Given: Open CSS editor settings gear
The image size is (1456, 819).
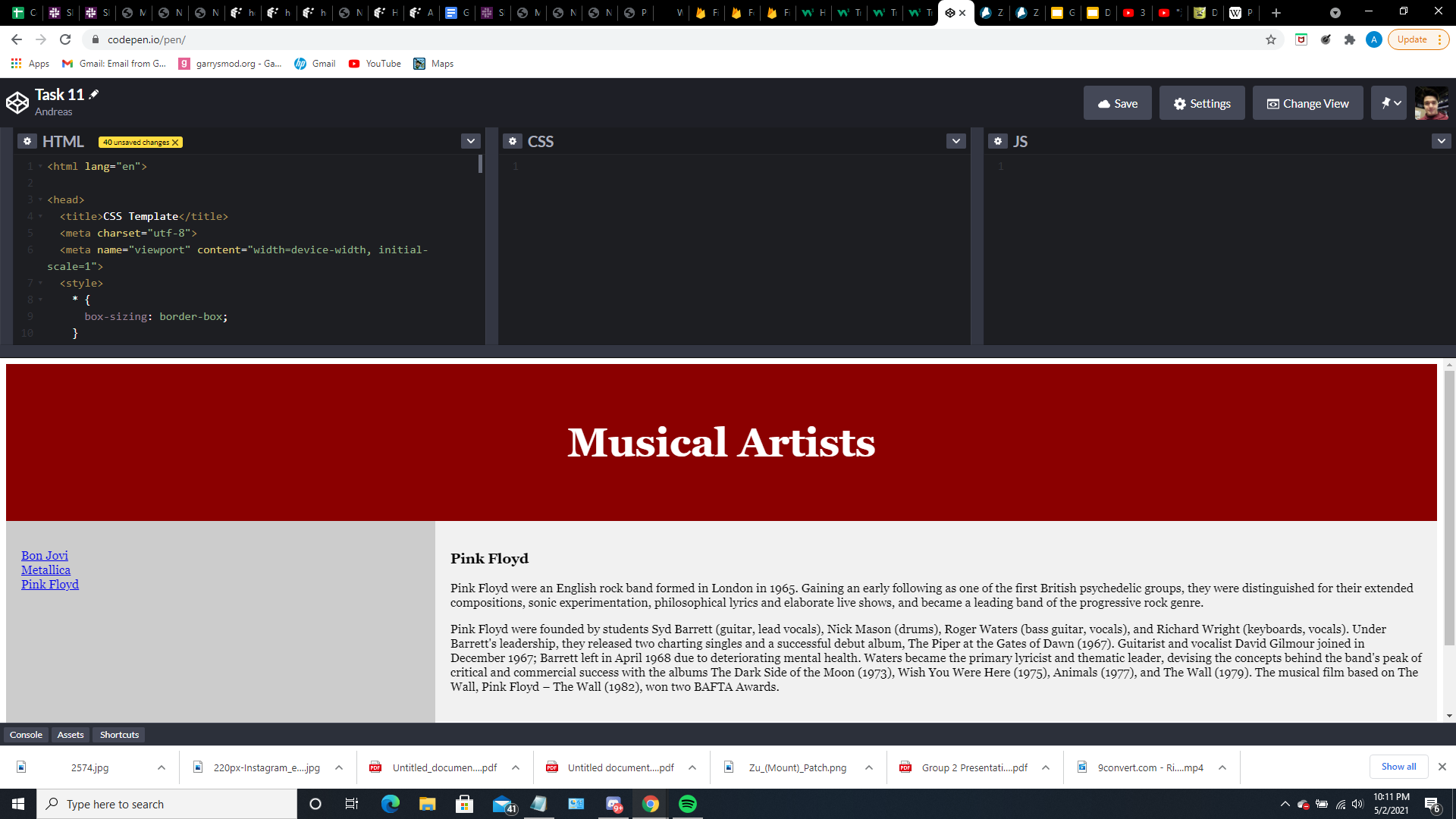Looking at the screenshot, I should [x=513, y=142].
